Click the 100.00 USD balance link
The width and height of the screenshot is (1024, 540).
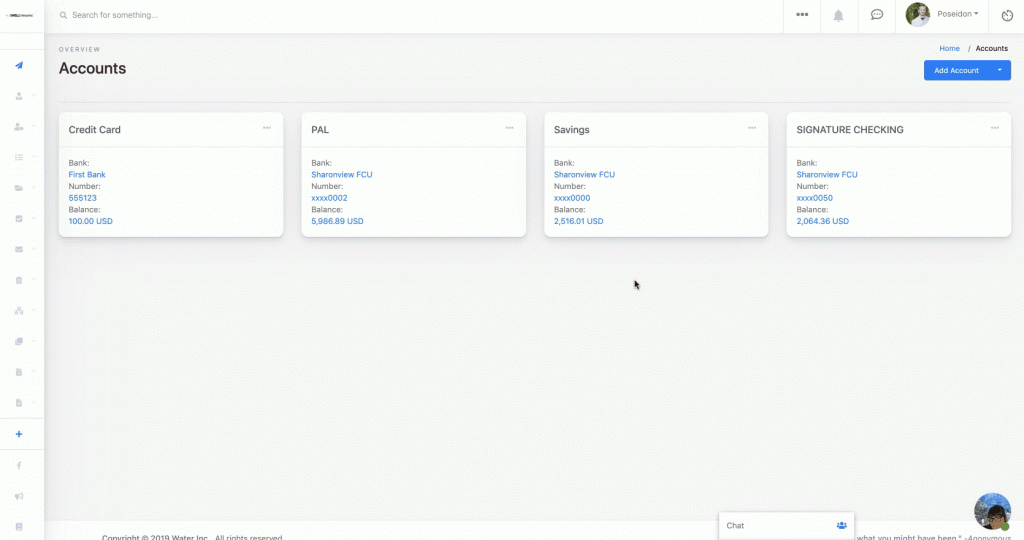(90, 221)
